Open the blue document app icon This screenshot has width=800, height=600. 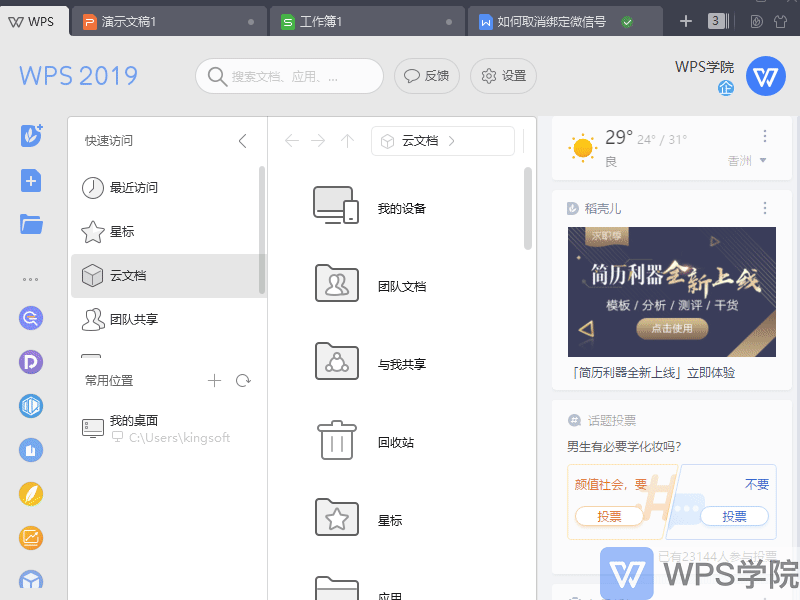tap(31, 450)
